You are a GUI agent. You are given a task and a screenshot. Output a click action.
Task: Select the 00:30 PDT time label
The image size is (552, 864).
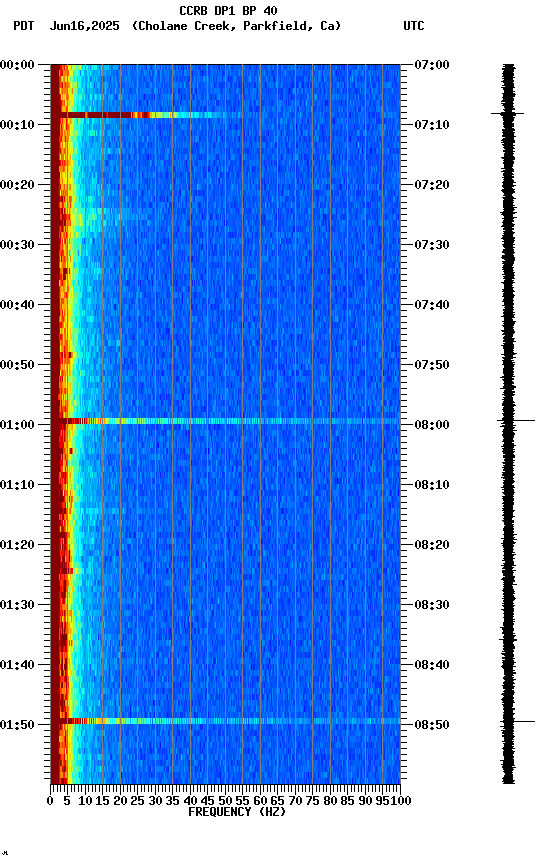pos(17,245)
